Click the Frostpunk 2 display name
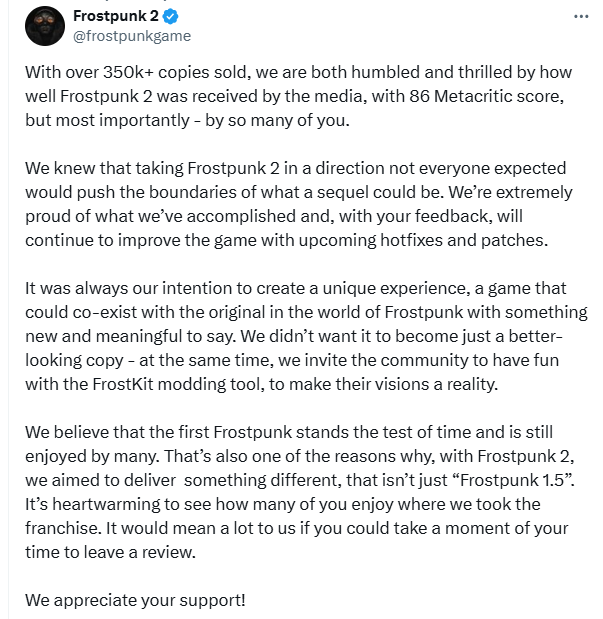Viewport: 603px width, 619px height. coord(117,17)
